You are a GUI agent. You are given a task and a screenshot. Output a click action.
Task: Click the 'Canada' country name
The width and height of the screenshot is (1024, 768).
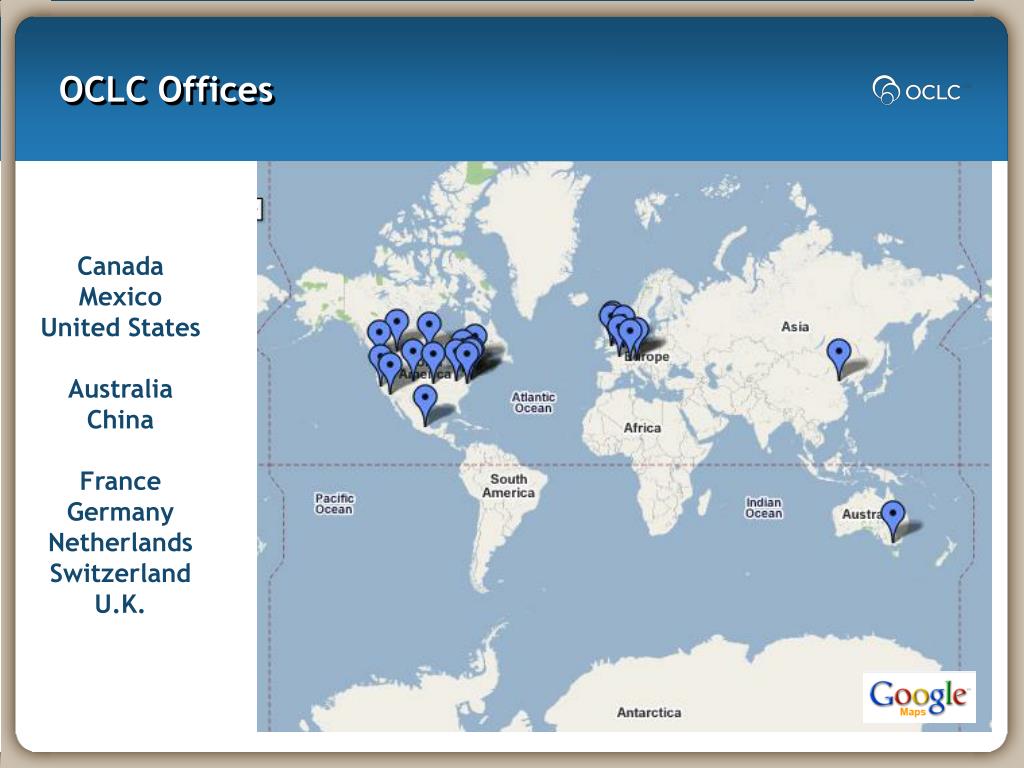(120, 266)
